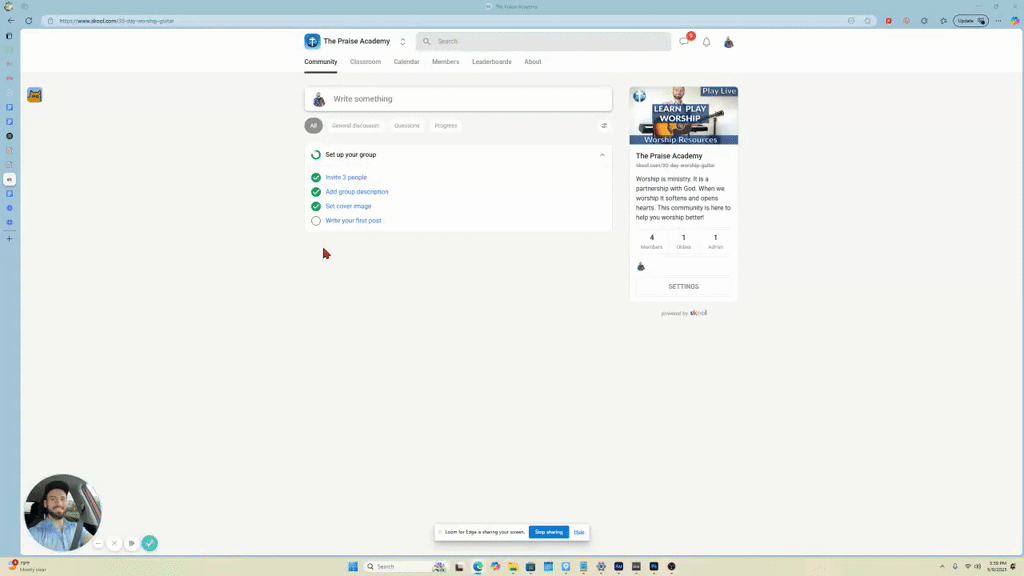Select the All category filter chip
The height and width of the screenshot is (576, 1024).
pyautogui.click(x=313, y=125)
